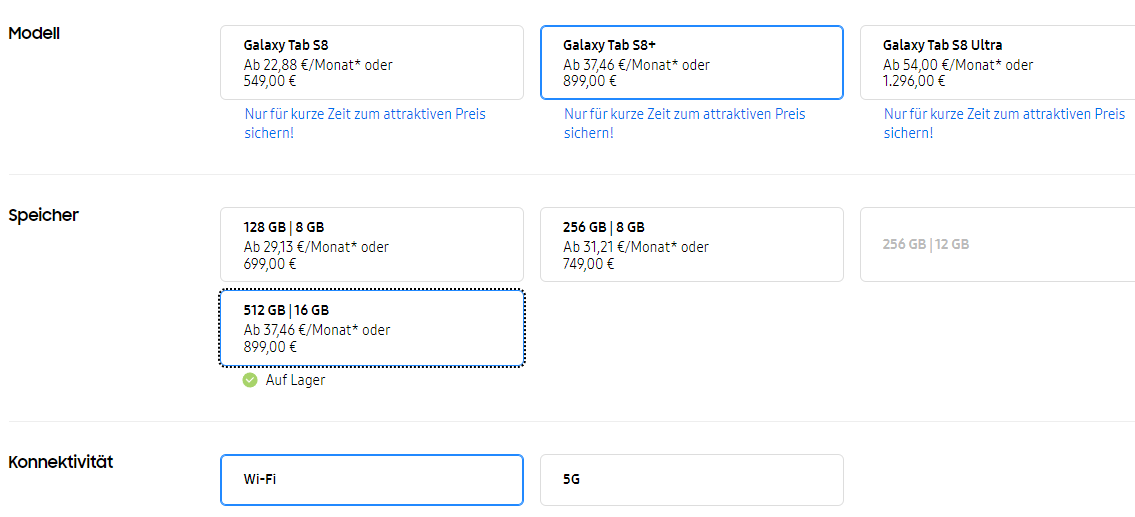Click the Konnektivität section heading

61,461
